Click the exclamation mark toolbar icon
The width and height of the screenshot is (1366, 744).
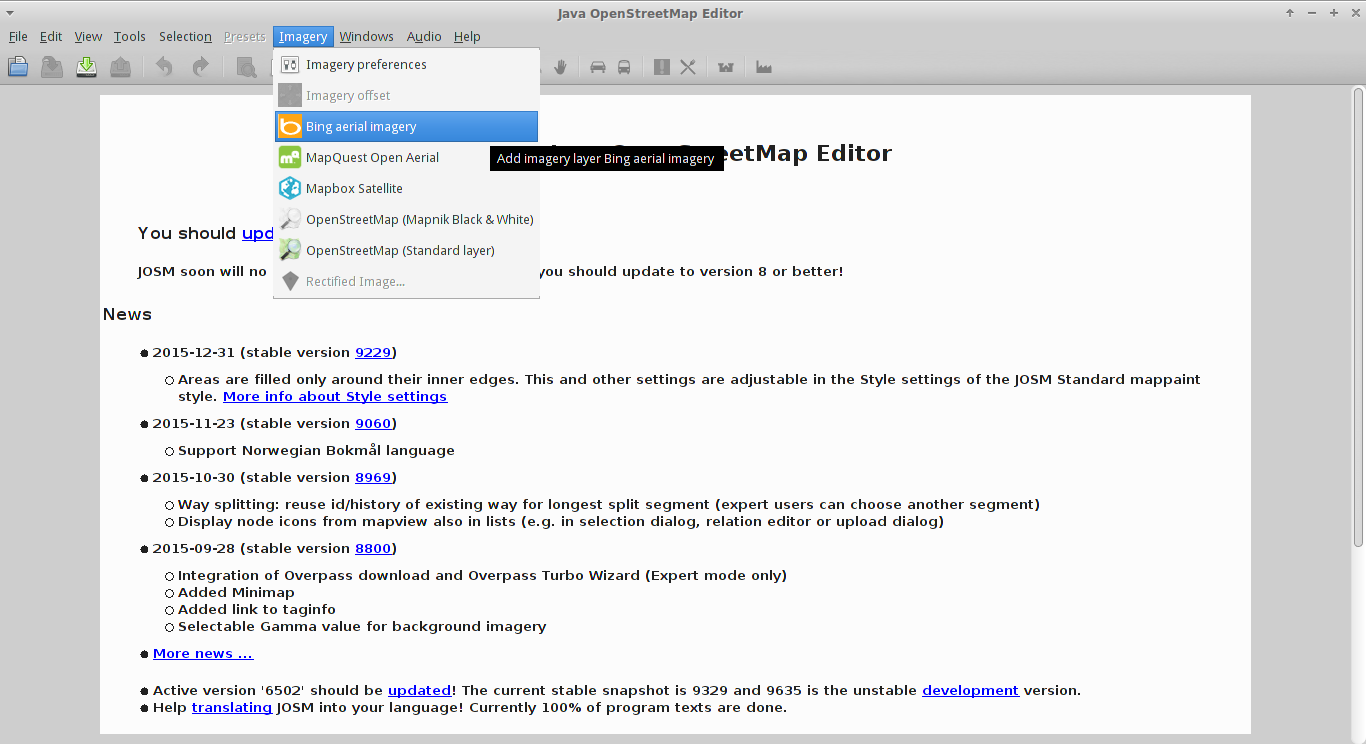point(662,67)
